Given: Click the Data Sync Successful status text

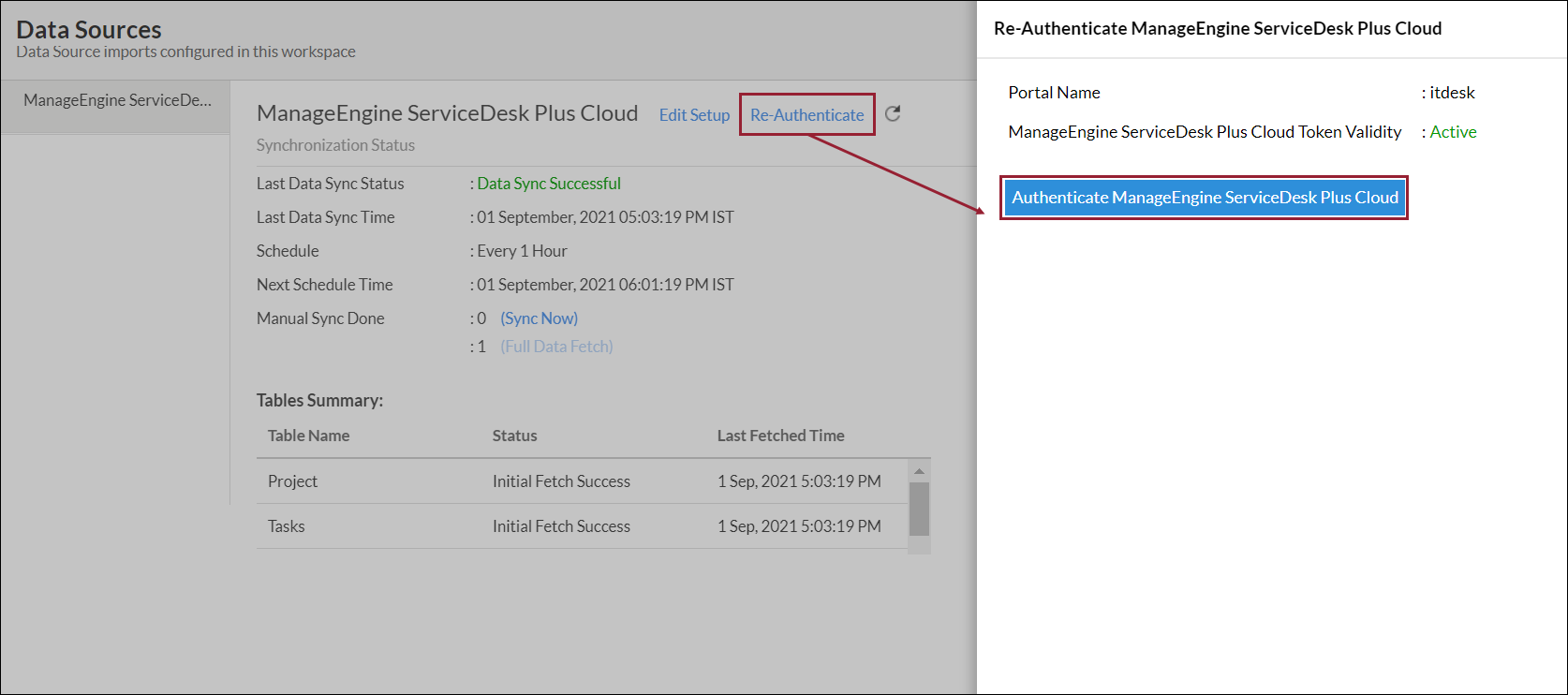Looking at the screenshot, I should click(549, 184).
